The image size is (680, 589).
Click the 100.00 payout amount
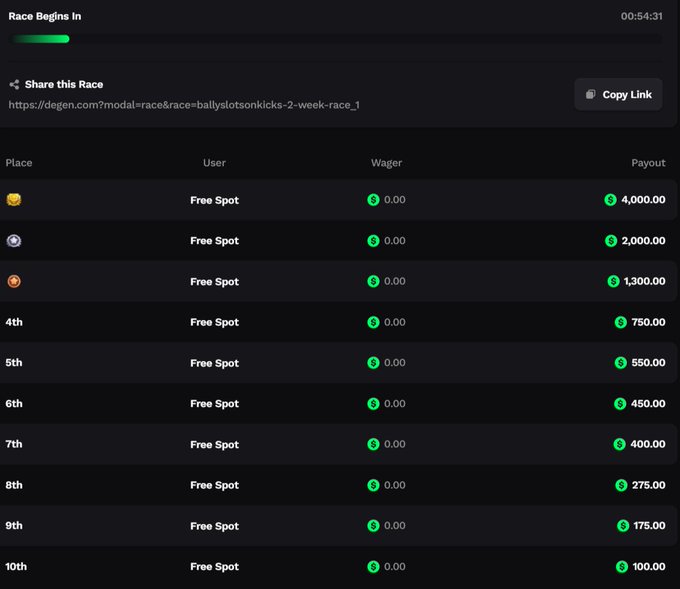649,566
